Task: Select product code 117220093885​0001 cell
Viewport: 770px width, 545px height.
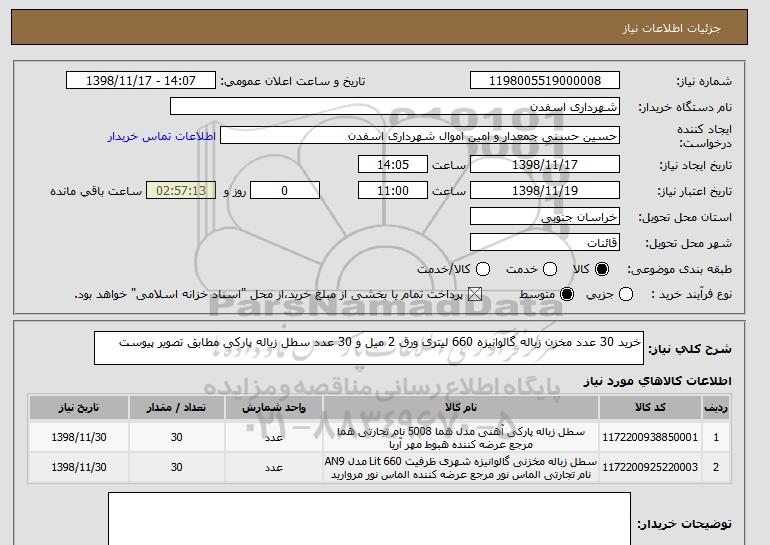Action: [x=650, y=437]
